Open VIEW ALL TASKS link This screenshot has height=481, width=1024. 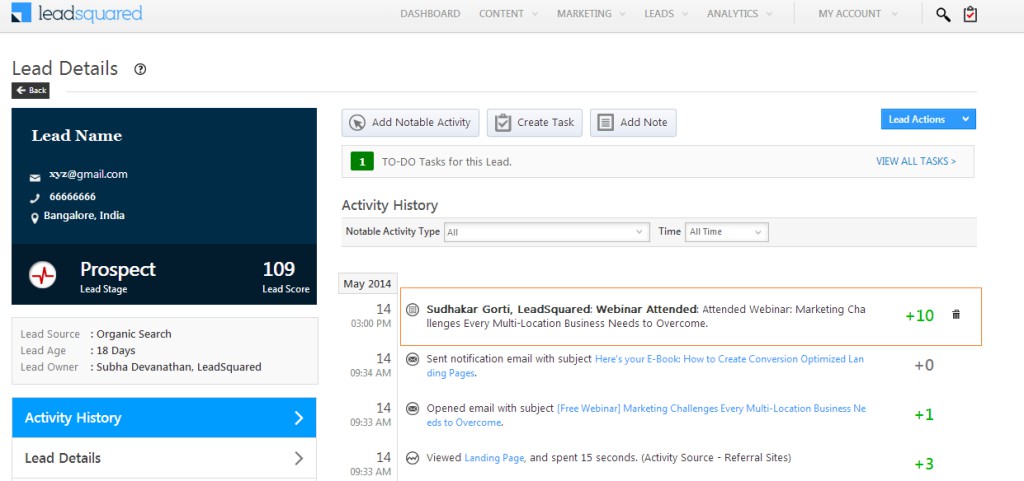[x=916, y=161]
